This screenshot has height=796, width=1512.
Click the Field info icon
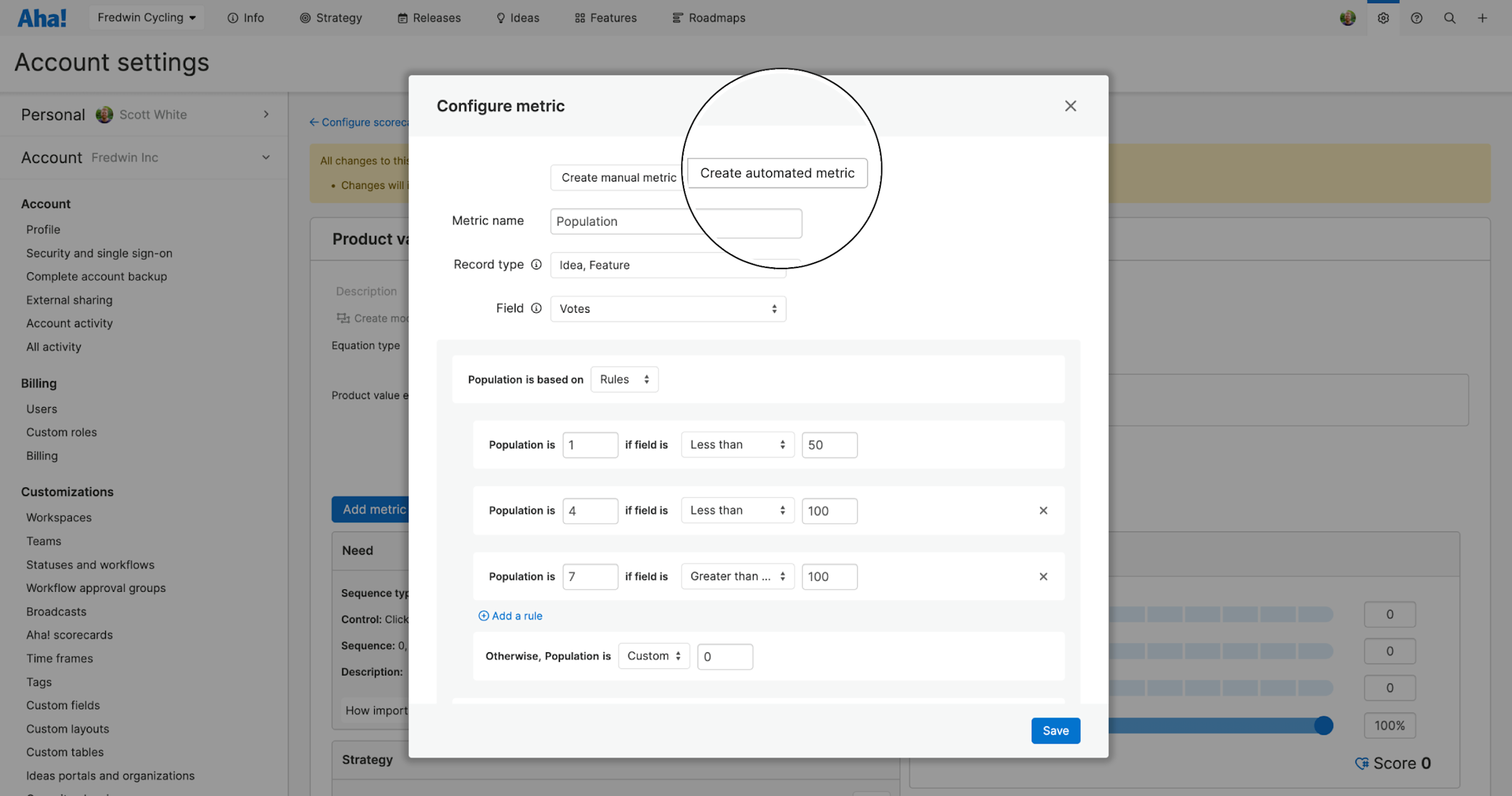536,308
